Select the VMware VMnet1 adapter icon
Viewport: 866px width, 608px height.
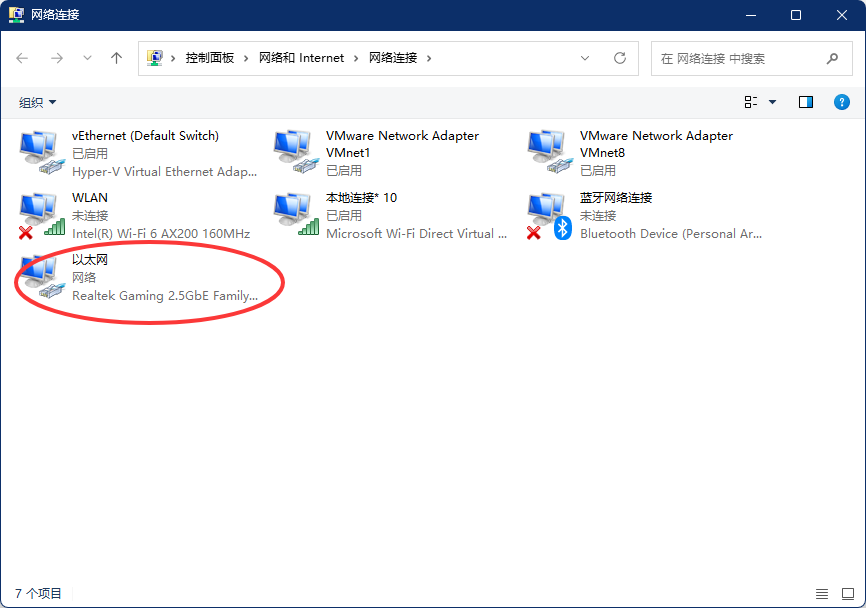(295, 153)
